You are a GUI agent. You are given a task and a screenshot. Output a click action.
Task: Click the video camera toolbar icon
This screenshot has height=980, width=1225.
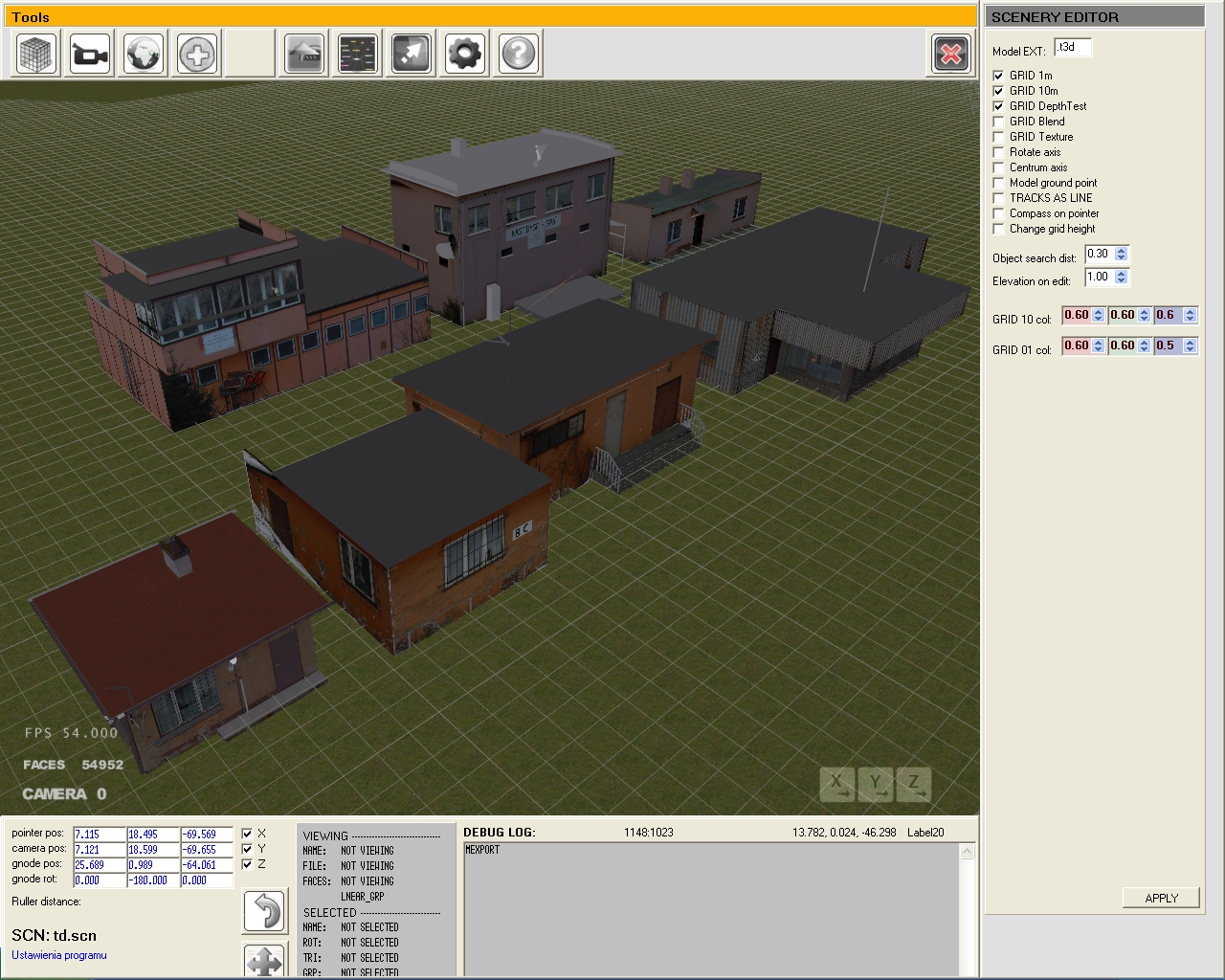click(91, 54)
